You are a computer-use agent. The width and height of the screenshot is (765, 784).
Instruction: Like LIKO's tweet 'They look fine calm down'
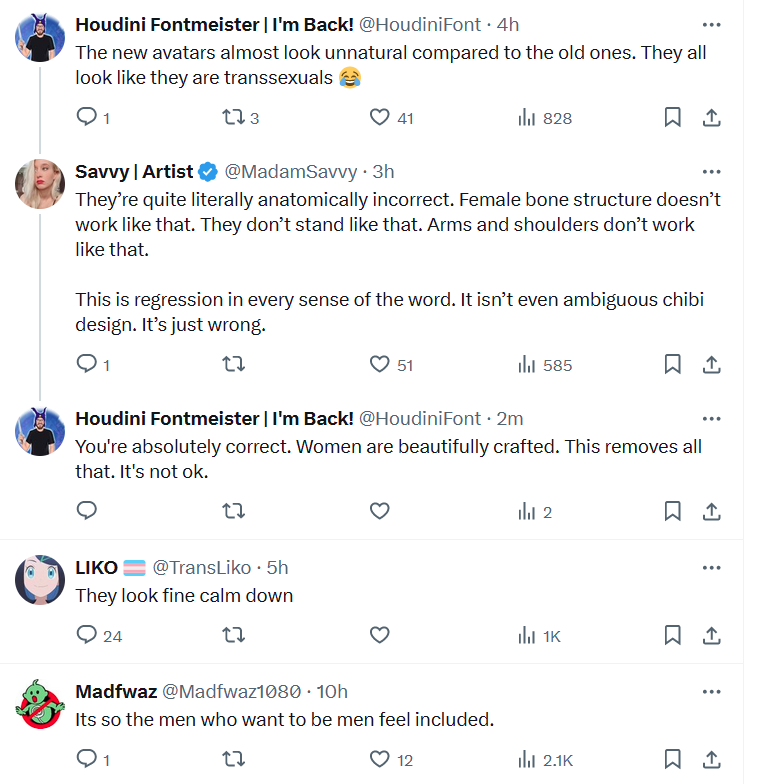(380, 635)
